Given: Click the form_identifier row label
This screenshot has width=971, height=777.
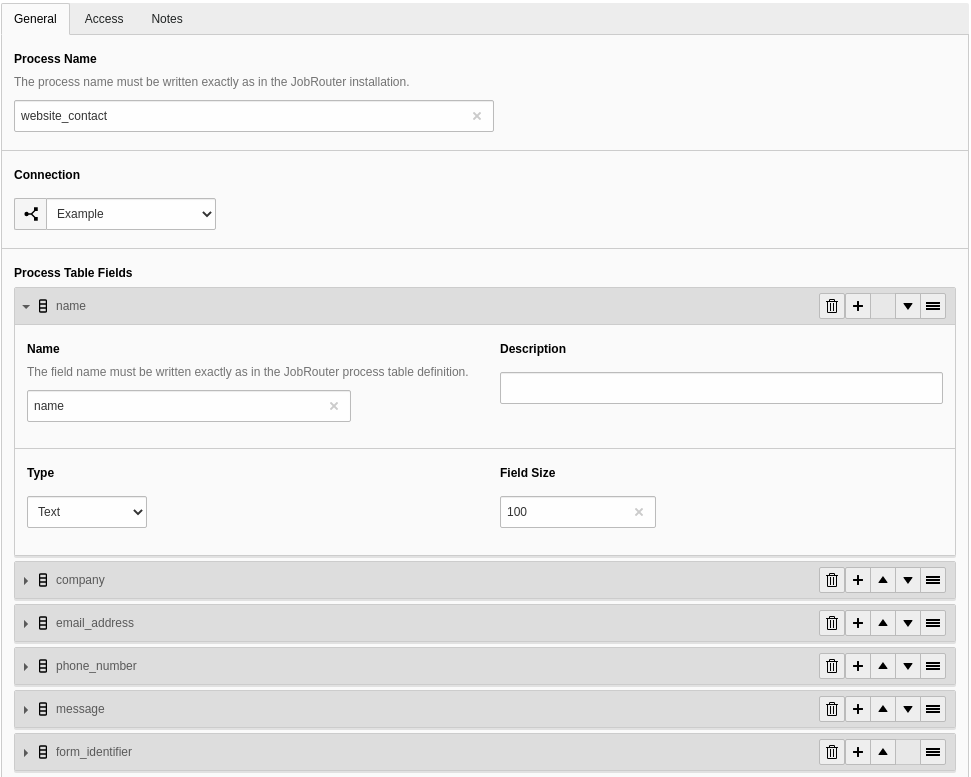Looking at the screenshot, I should (94, 752).
